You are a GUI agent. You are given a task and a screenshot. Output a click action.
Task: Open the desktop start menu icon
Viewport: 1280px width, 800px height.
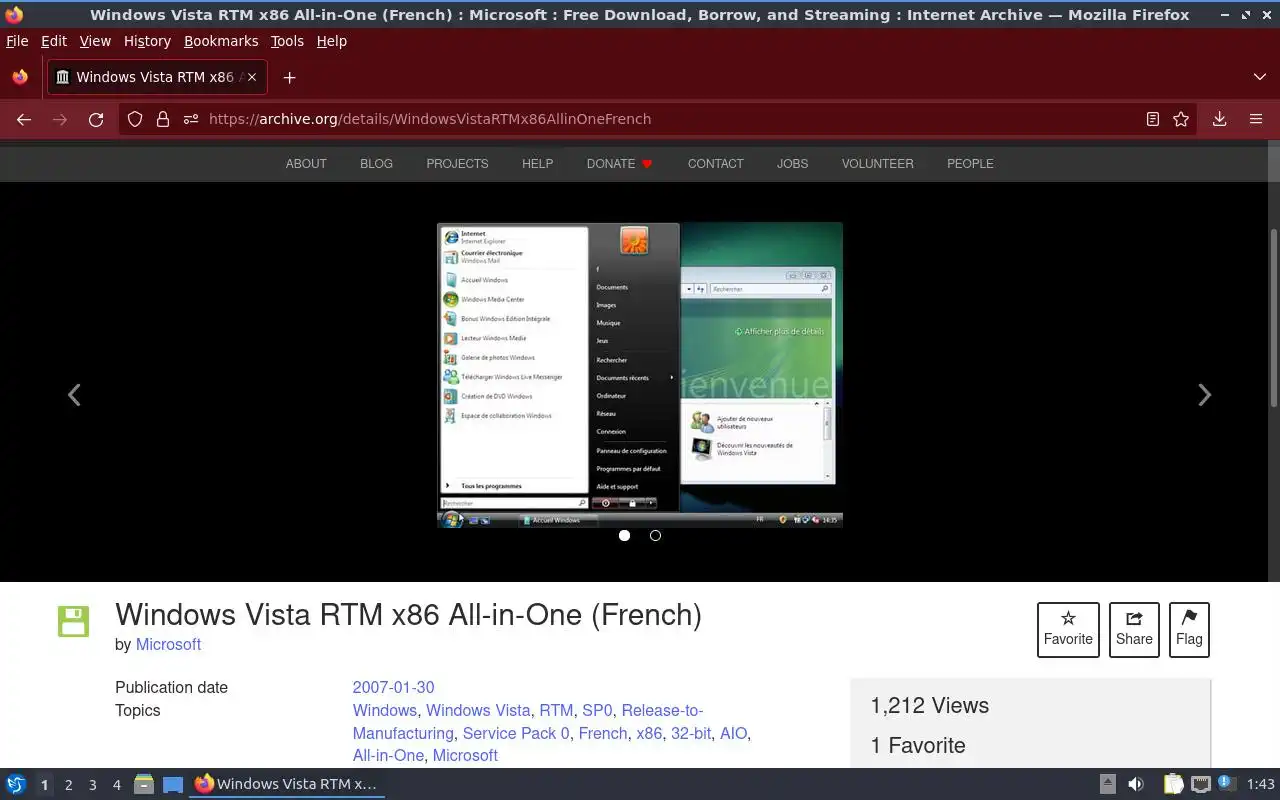[x=15, y=784]
